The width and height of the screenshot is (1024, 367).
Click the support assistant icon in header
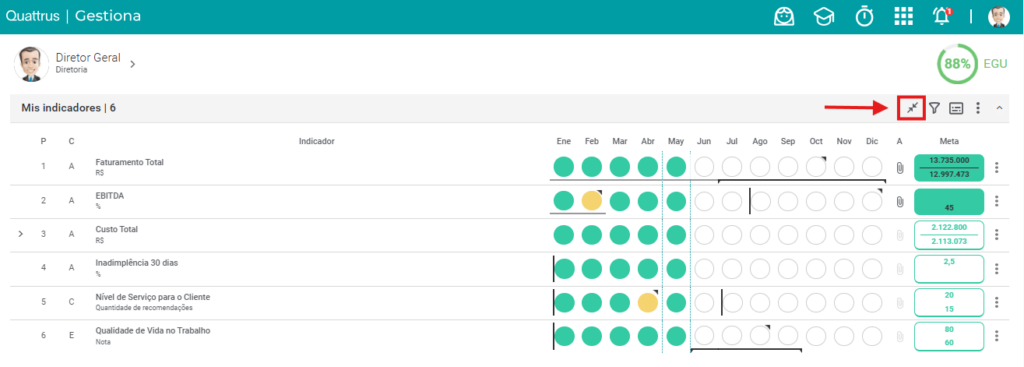coord(784,16)
